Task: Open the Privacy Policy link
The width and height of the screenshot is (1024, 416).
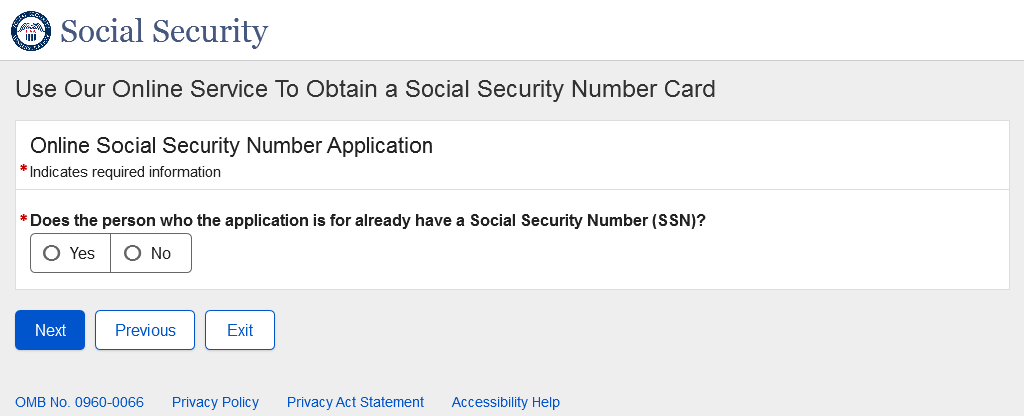Action: (215, 402)
